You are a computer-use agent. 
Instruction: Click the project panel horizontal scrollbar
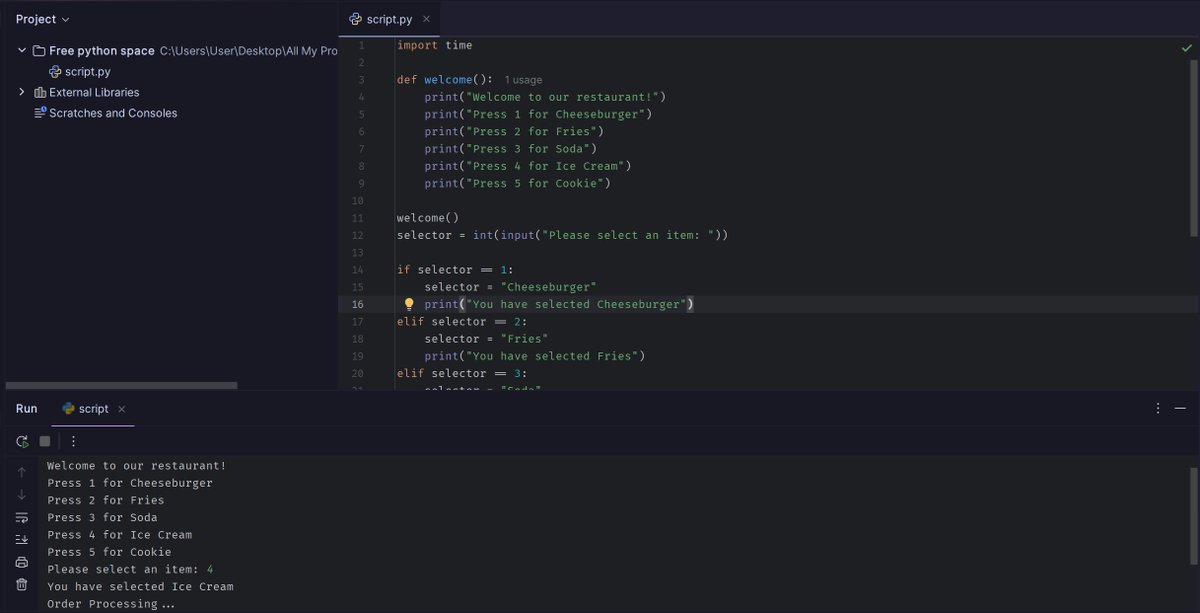pos(121,385)
